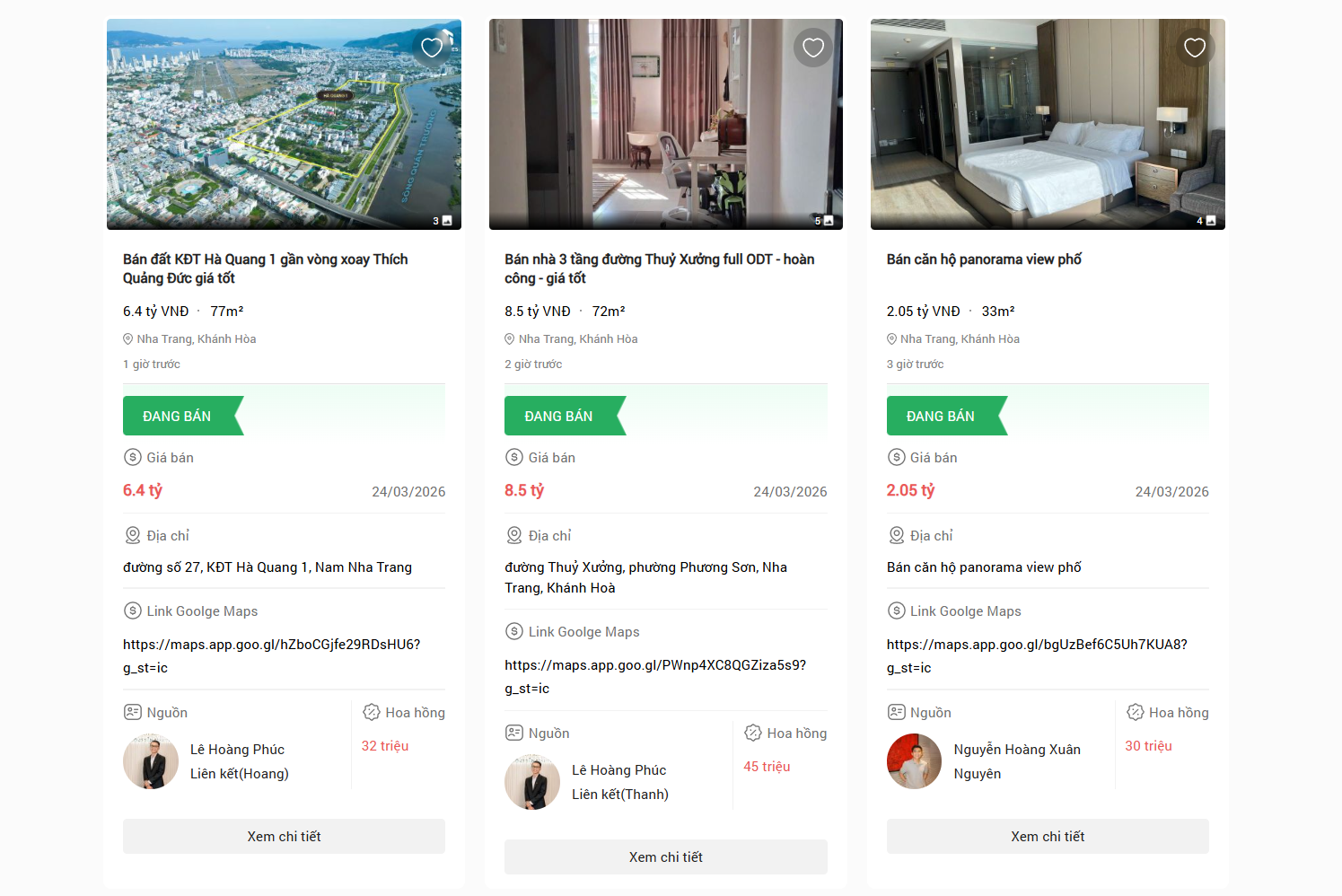
Task: Open details for 6.4 tỷ land listing
Action: tap(284, 836)
